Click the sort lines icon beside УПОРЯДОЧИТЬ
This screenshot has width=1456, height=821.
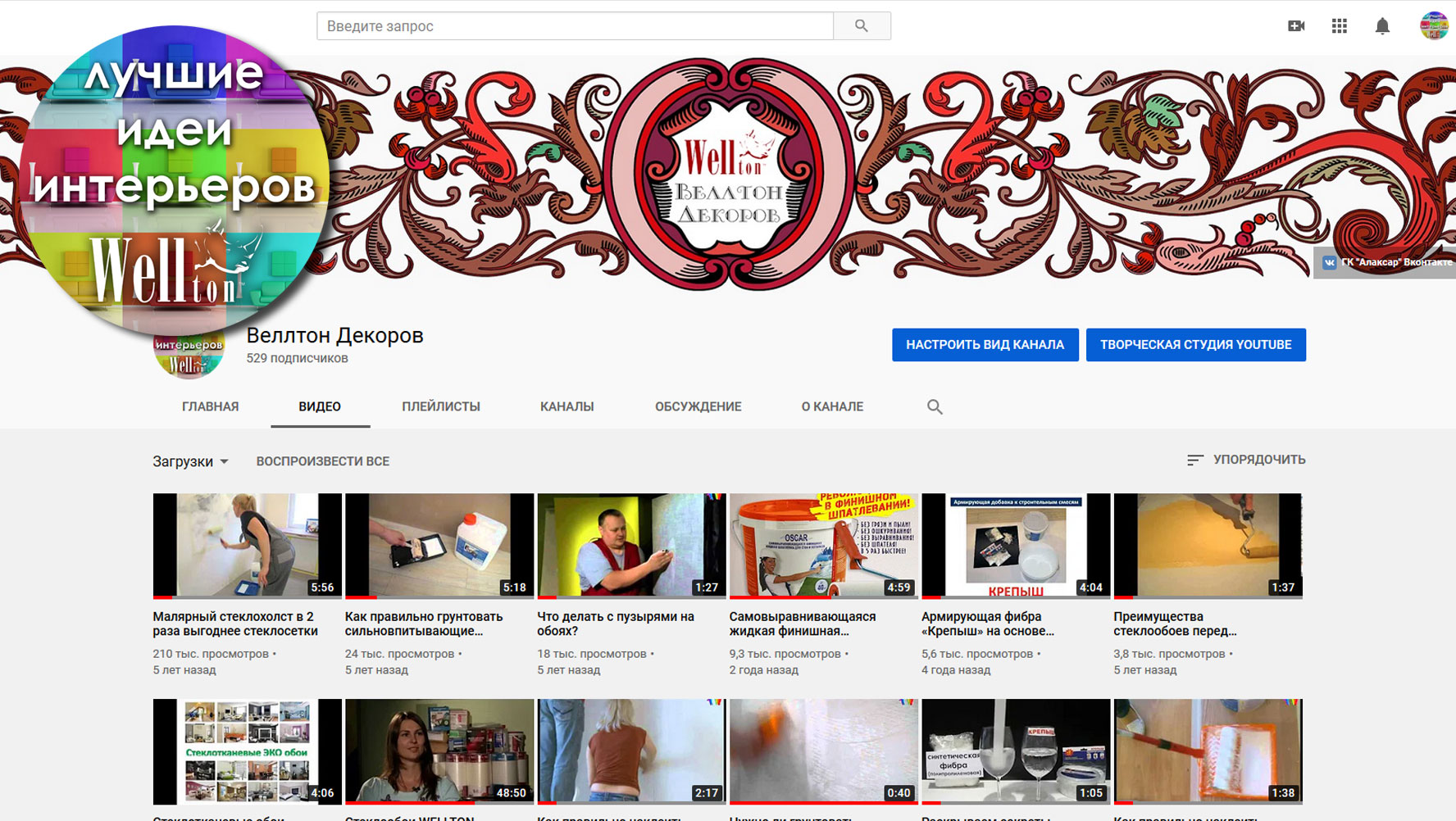coord(1195,460)
